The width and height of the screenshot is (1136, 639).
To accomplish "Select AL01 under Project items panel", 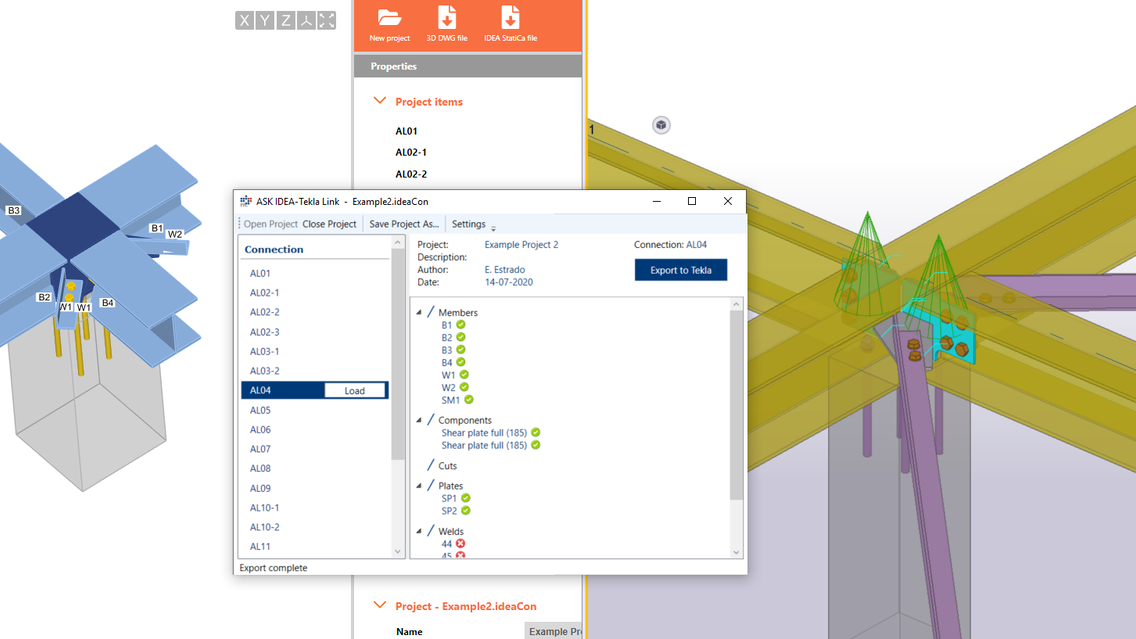I will tap(406, 131).
